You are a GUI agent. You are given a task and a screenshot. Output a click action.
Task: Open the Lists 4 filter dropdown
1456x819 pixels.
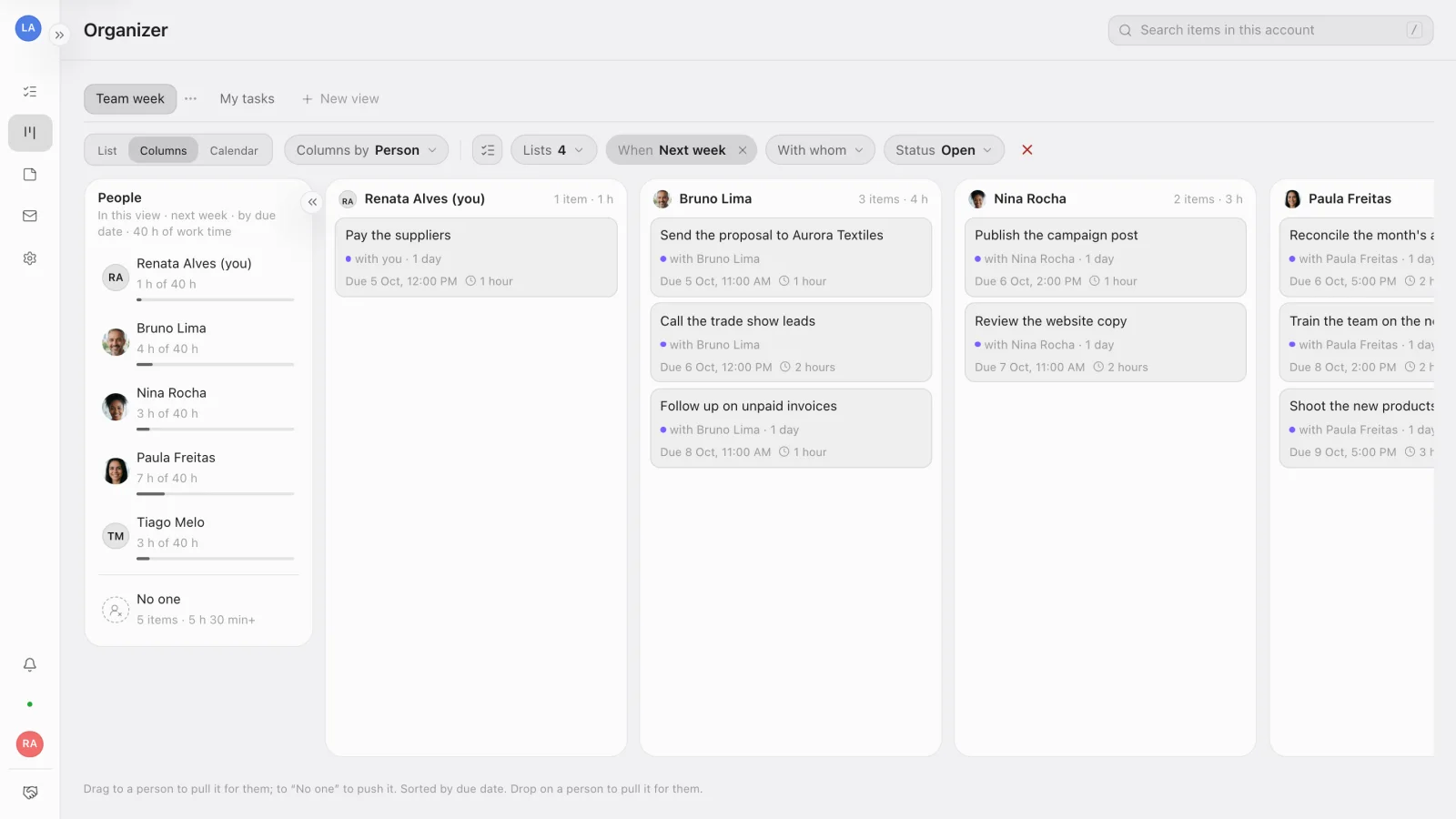click(554, 150)
